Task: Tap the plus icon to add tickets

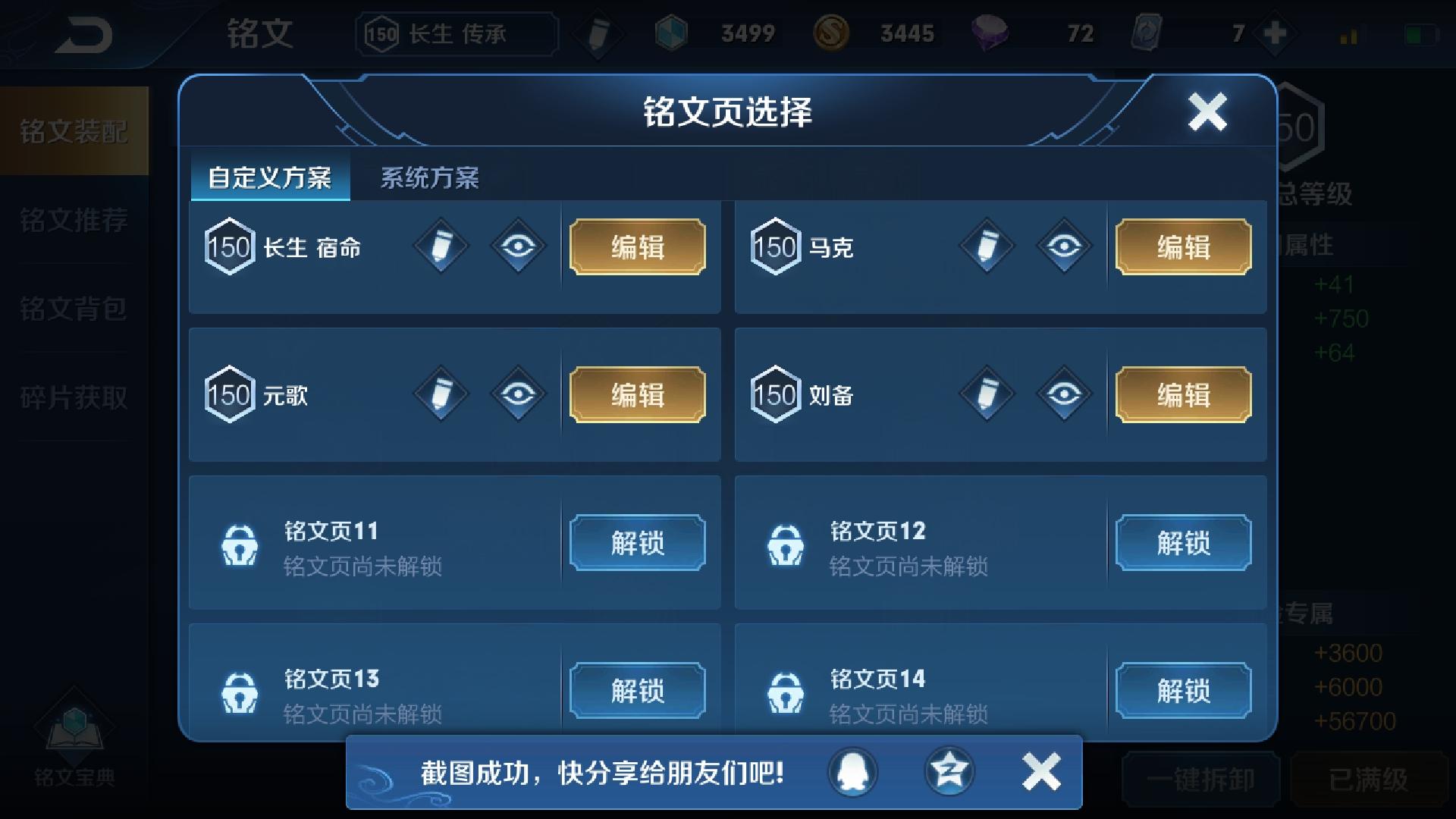Action: 1276,33
